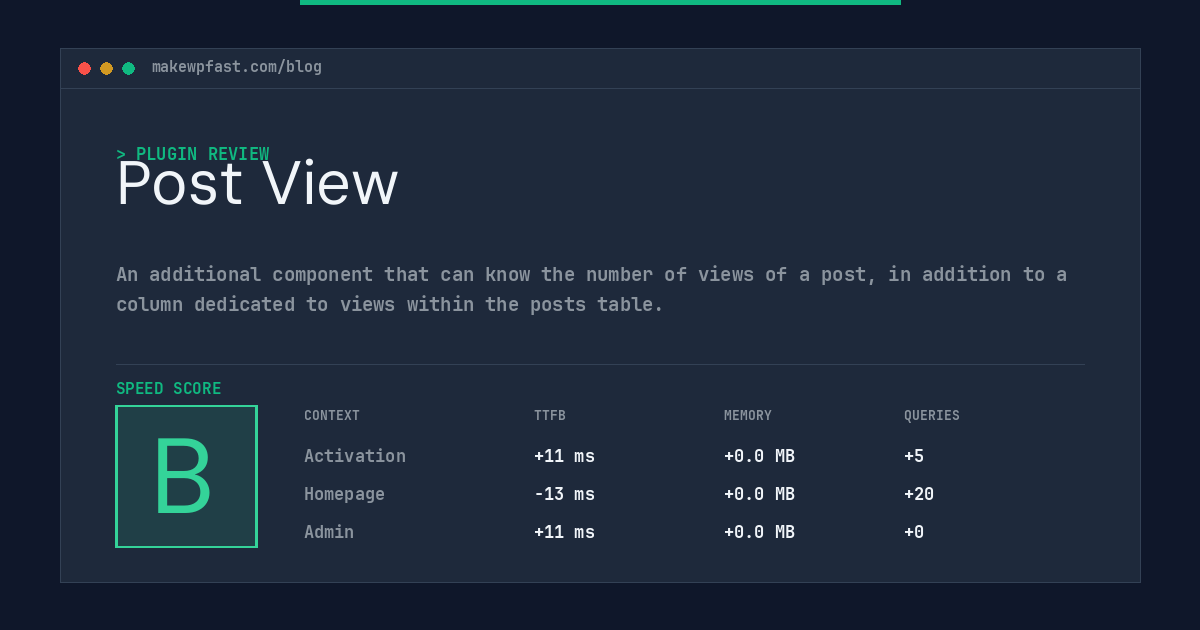This screenshot has height=630, width=1200.
Task: Click the QUERIES column header
Action: point(932,415)
